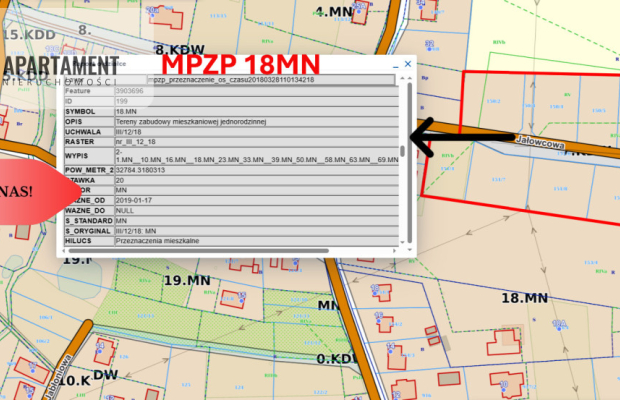This screenshot has height=400, width=620.
Task: Close the feature info popup
Action: [x=408, y=64]
